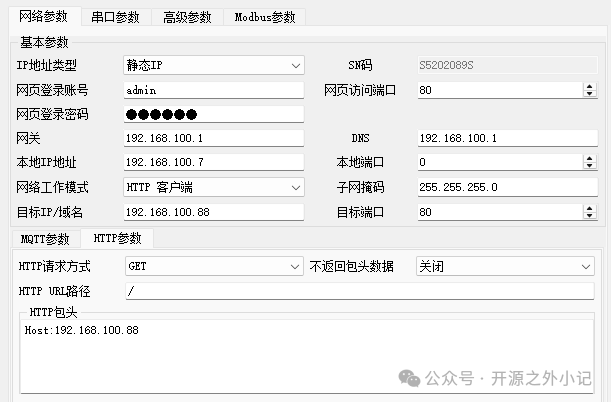Decrease the 本地端口 value with down arrow
This screenshot has height=402, width=611.
[590, 166]
